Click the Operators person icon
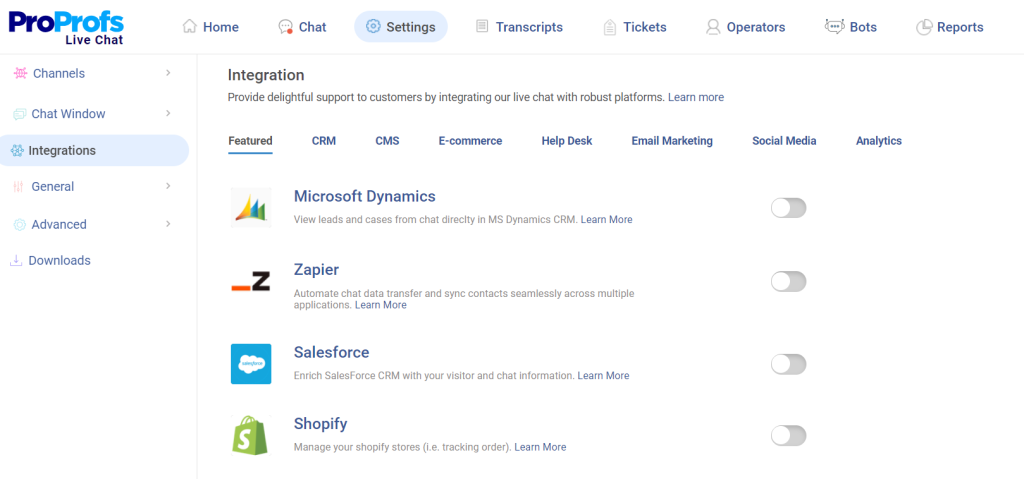 (x=712, y=27)
